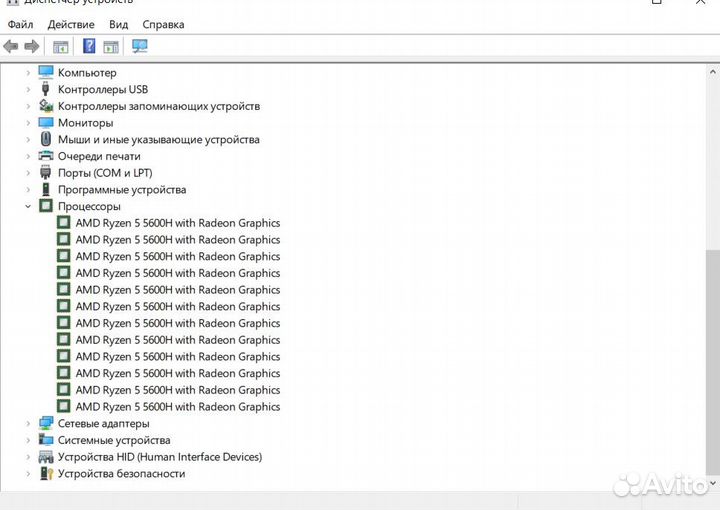The width and height of the screenshot is (720, 510).
Task: Click the scan for hardware changes icon
Action: [140, 46]
